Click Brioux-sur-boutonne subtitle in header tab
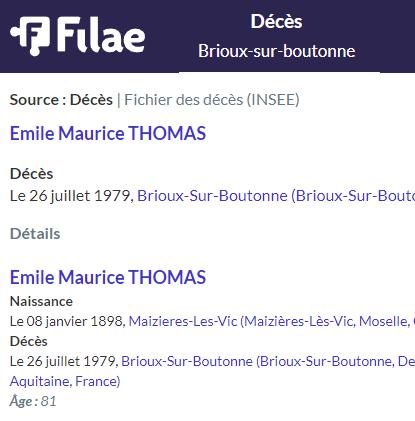Viewport: 415px width, 421px height. tap(277, 51)
